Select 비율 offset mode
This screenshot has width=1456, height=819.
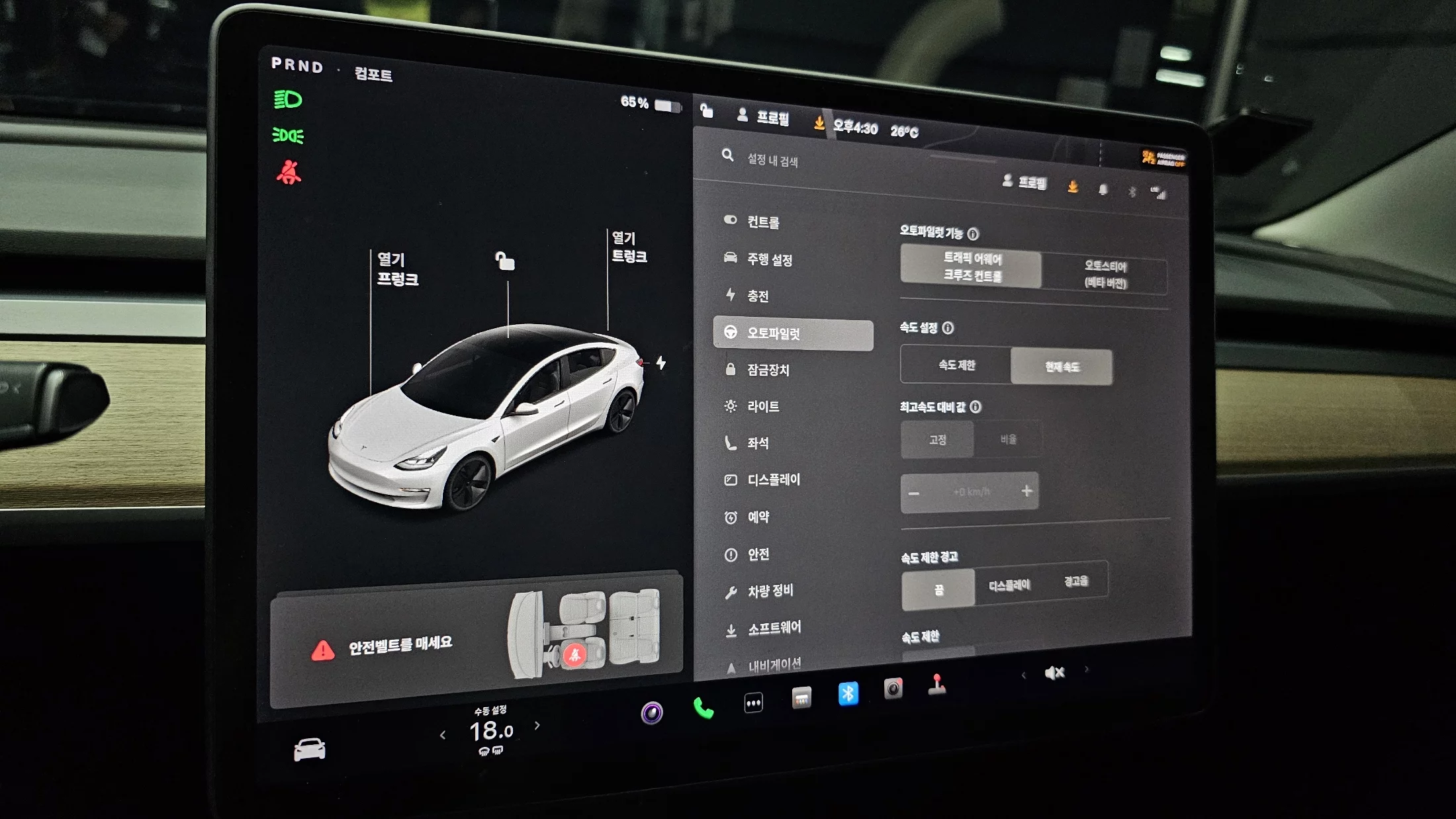point(1008,439)
